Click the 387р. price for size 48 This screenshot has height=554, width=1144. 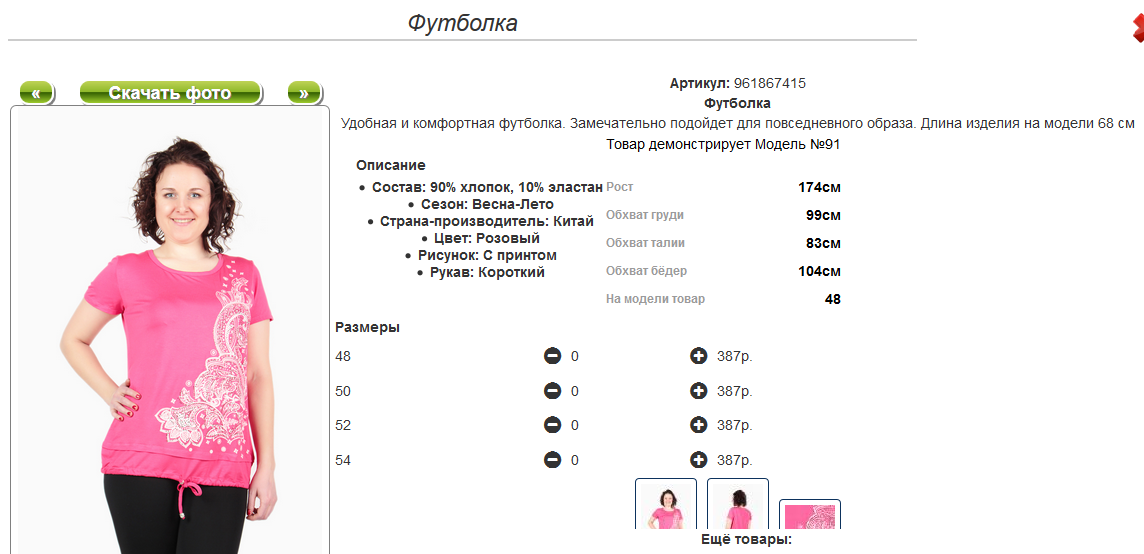pyautogui.click(x=734, y=357)
